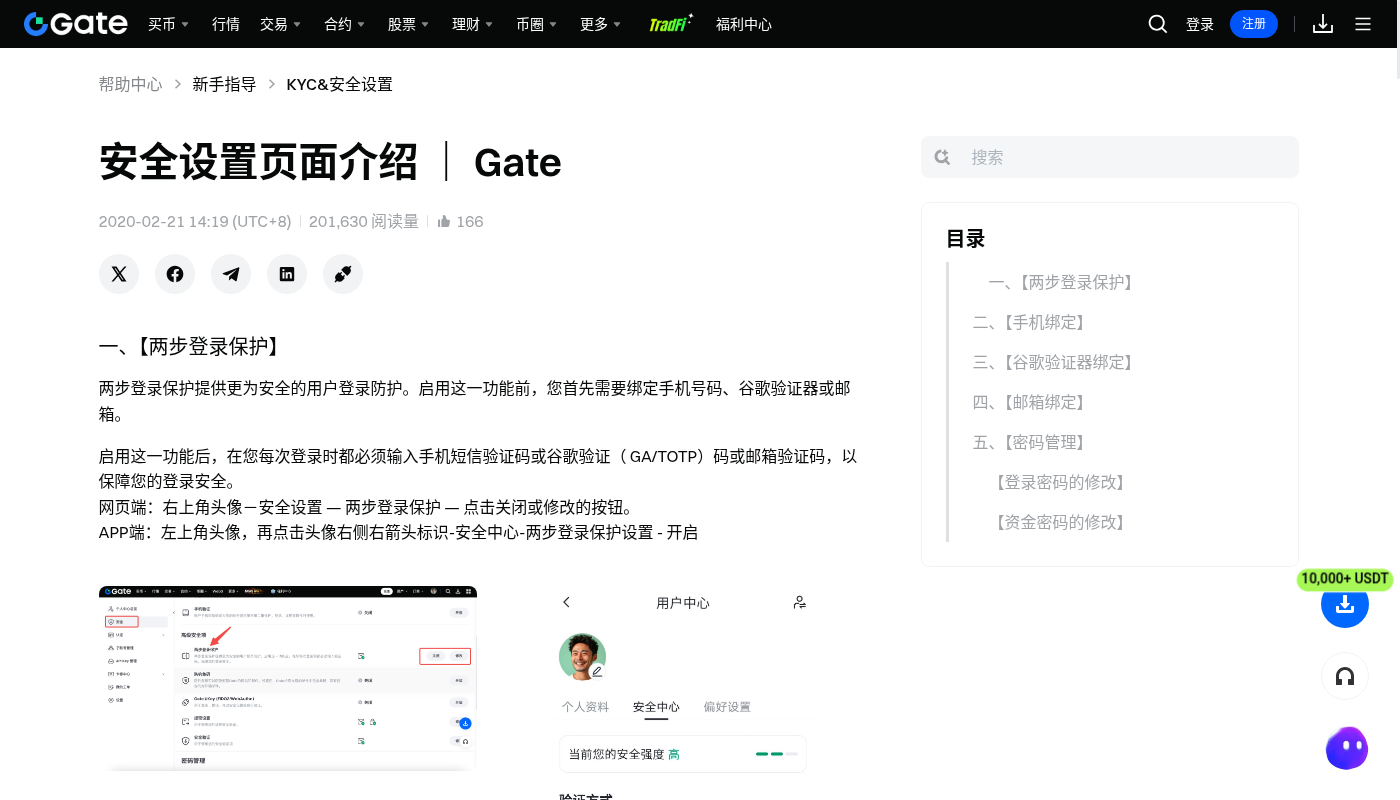Jump to 三、【谷歌验证器绑定】 in contents
Screen dimensions: 1400x800
click(1056, 362)
